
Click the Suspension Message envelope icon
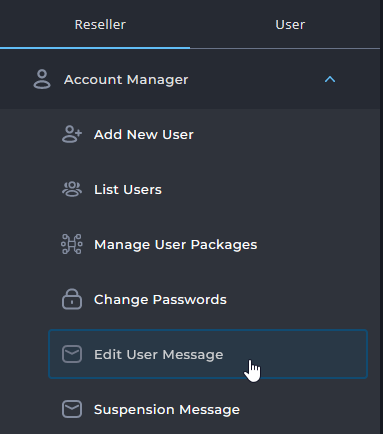(x=72, y=409)
